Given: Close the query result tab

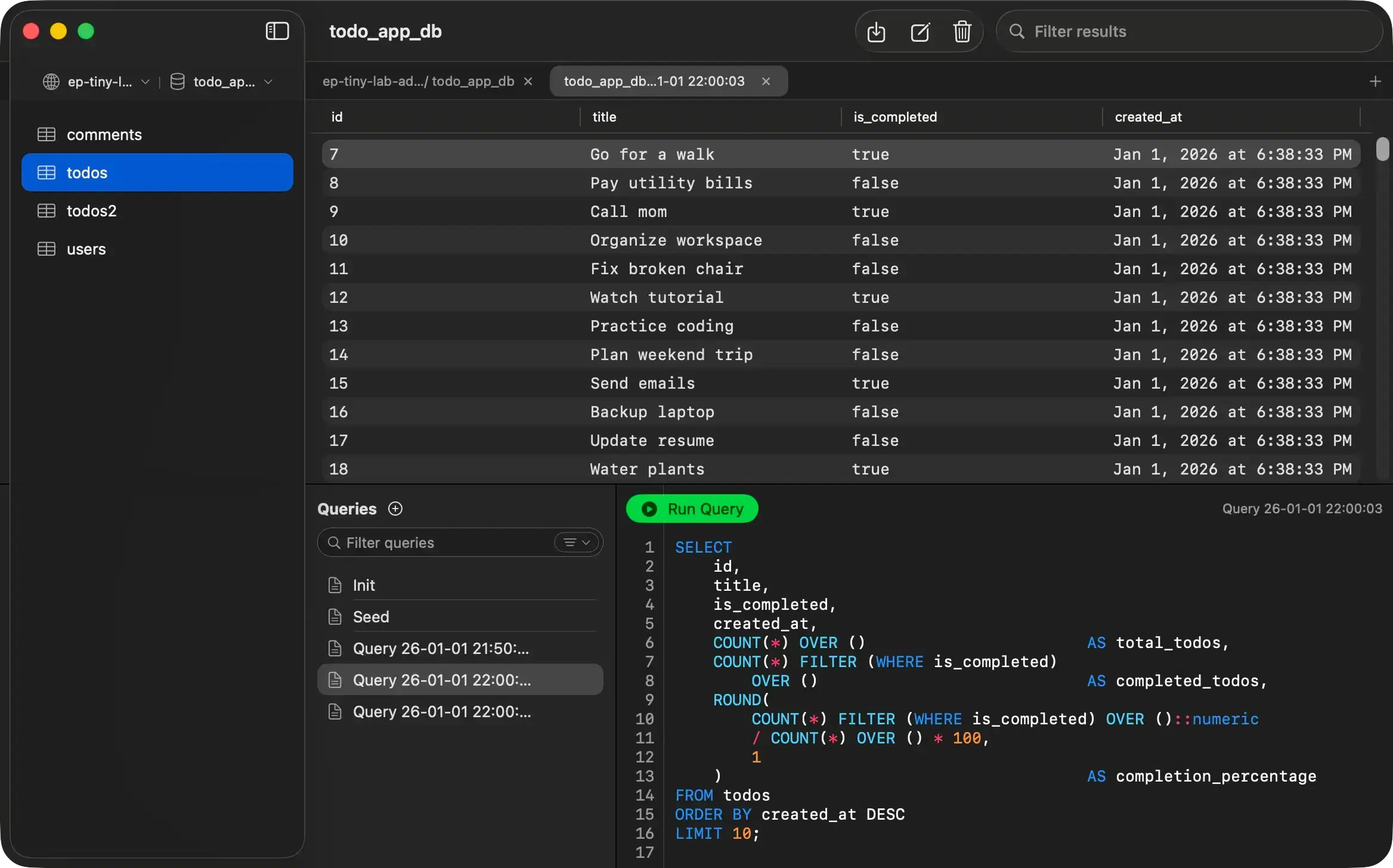Looking at the screenshot, I should tap(765, 81).
